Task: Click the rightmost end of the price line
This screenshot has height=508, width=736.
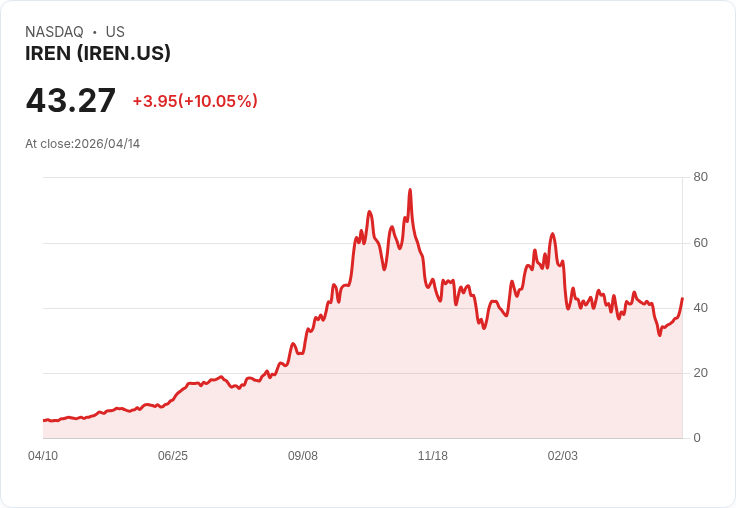Action: (682, 299)
